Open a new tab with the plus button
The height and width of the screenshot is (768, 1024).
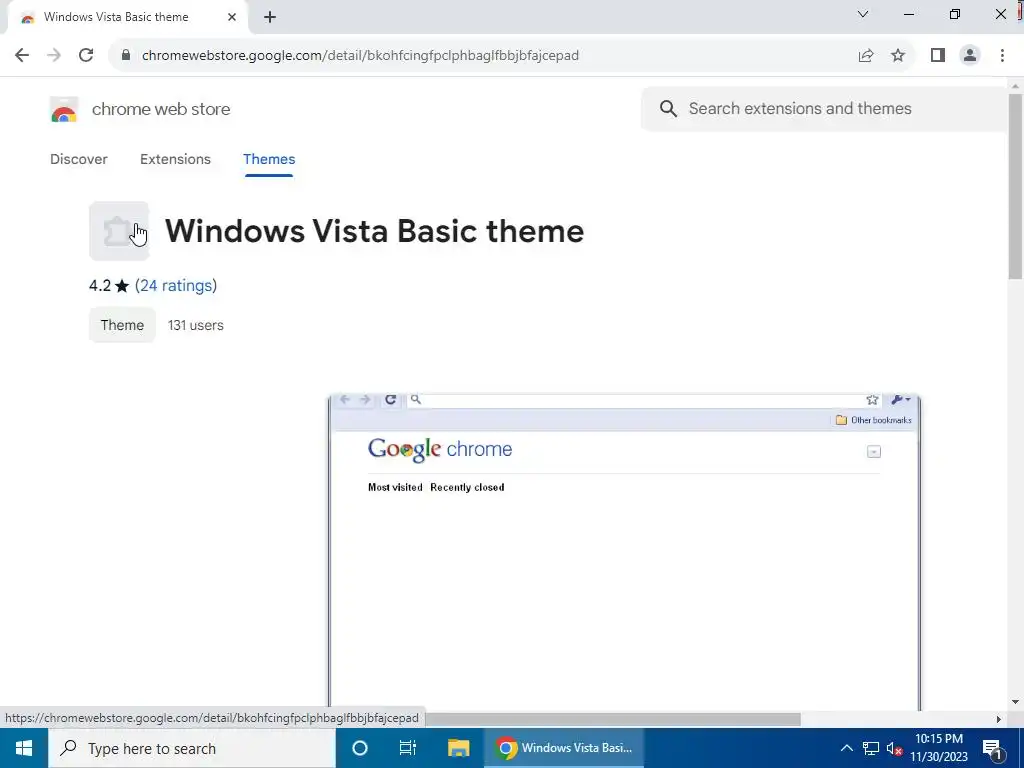point(270,17)
